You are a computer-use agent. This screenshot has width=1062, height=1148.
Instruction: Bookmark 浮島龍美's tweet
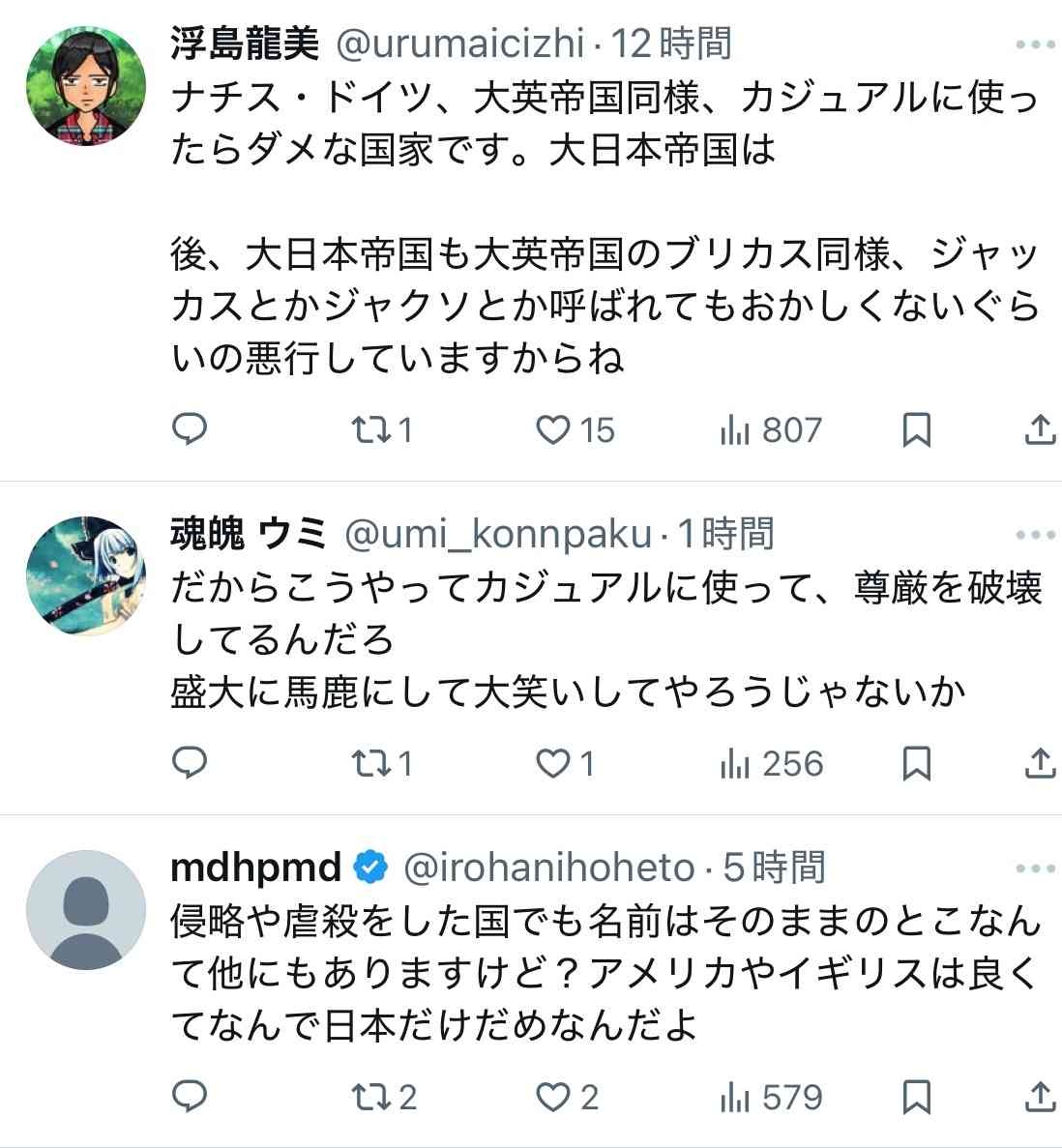916,429
